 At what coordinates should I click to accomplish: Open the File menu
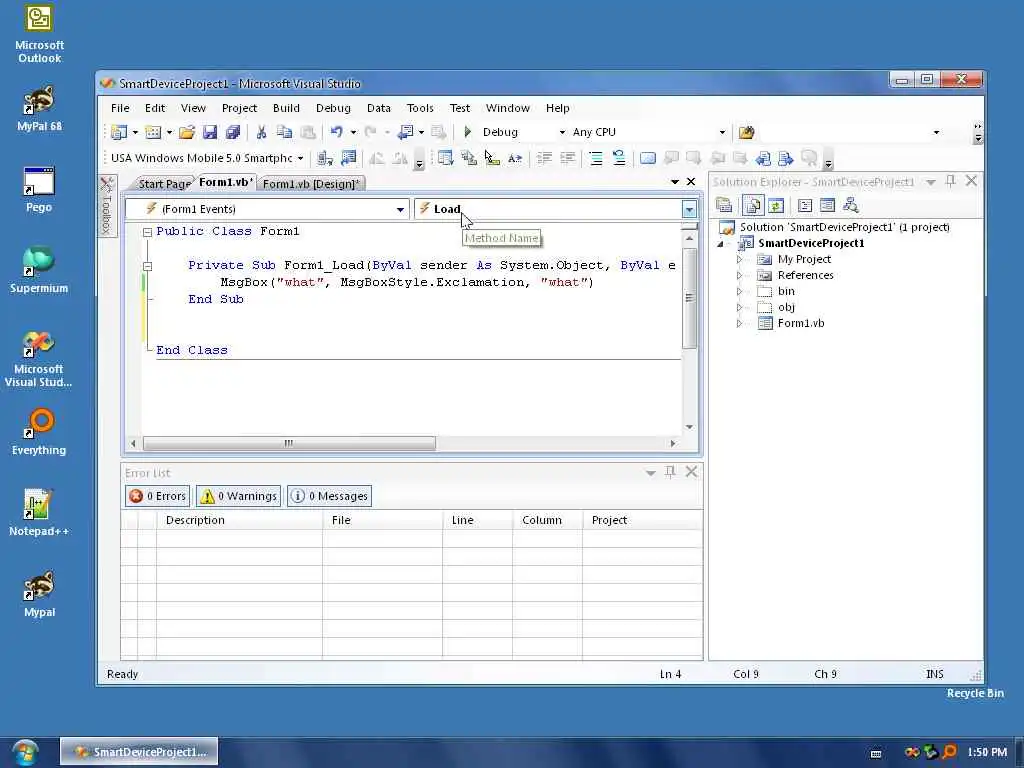120,108
